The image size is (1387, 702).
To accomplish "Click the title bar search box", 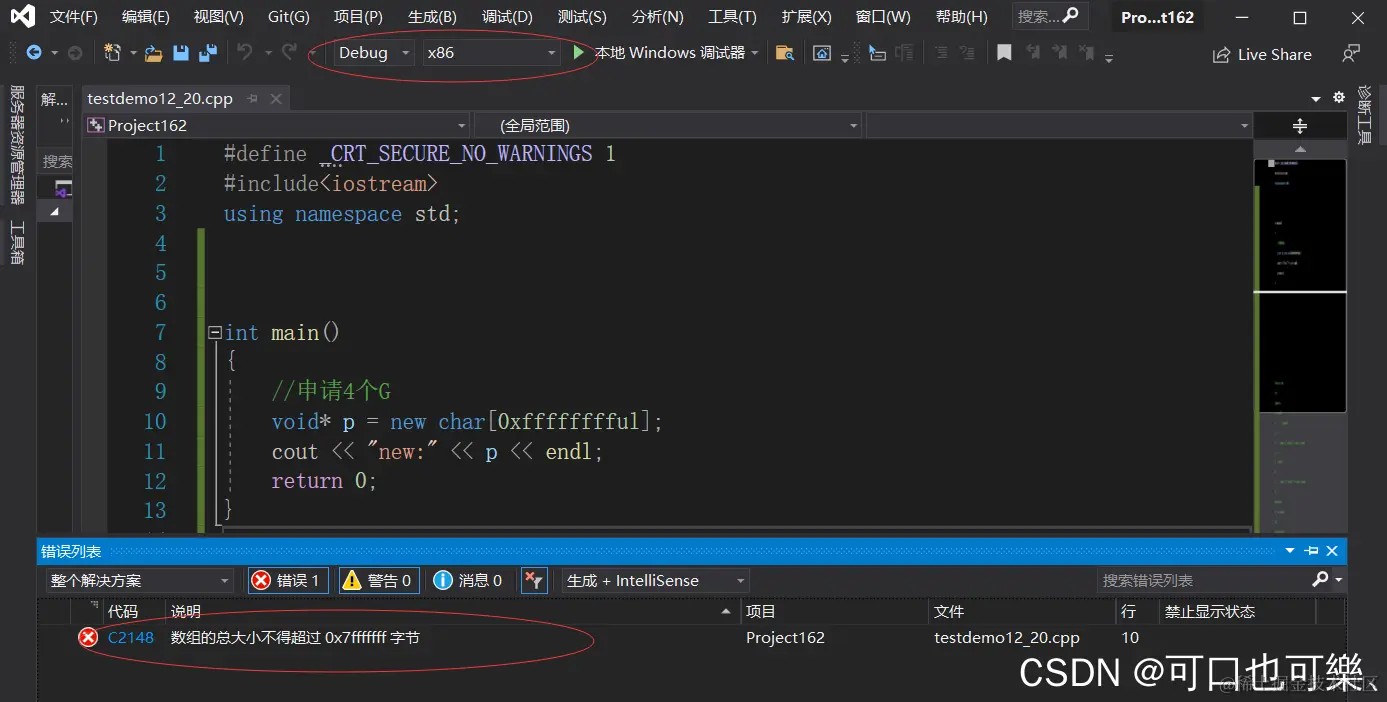I will (x=1050, y=16).
